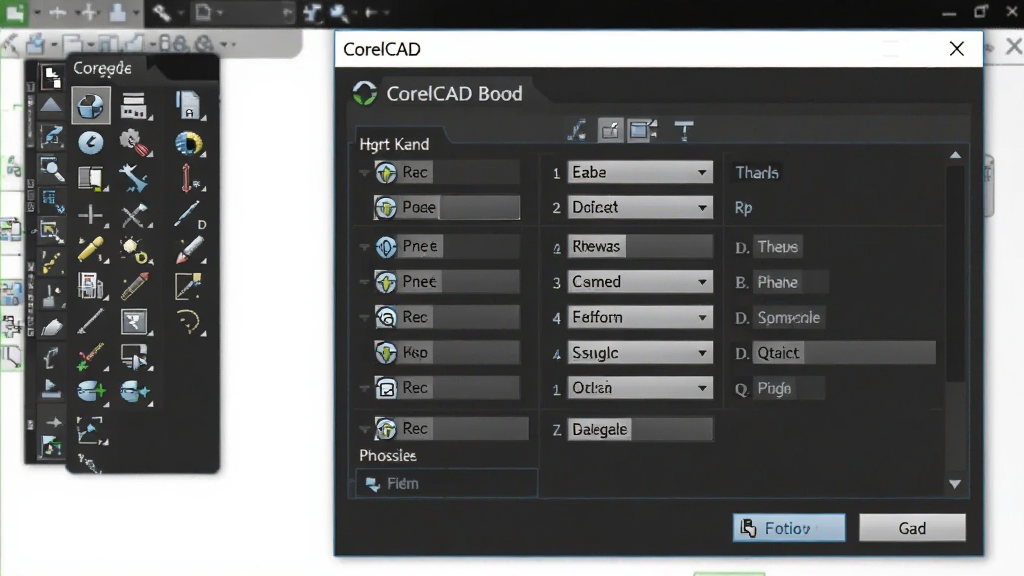
Task: Click the screen camera icon in dialog toolbar
Action: [642, 131]
